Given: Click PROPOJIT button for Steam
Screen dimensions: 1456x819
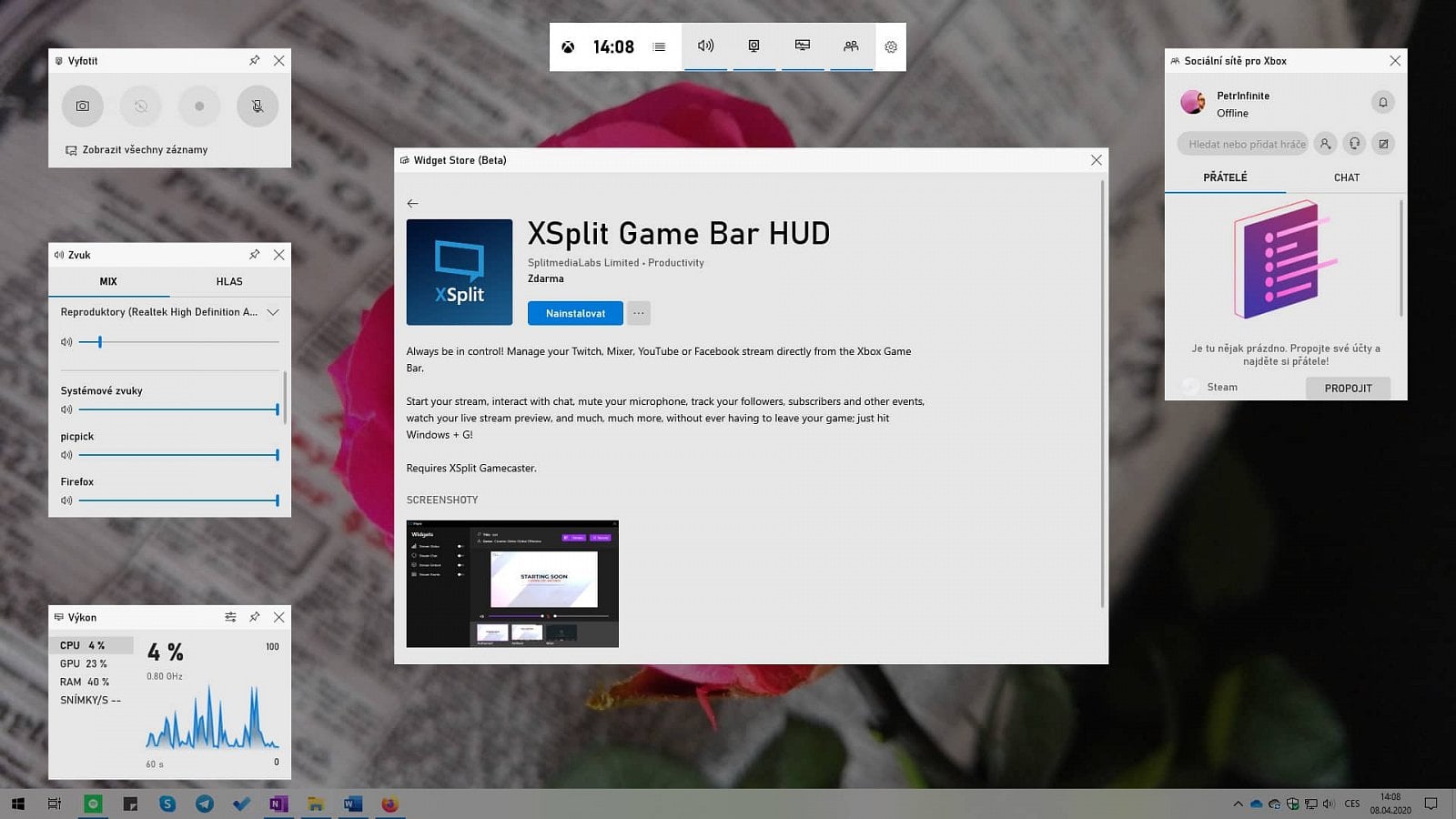Looking at the screenshot, I should point(1348,388).
